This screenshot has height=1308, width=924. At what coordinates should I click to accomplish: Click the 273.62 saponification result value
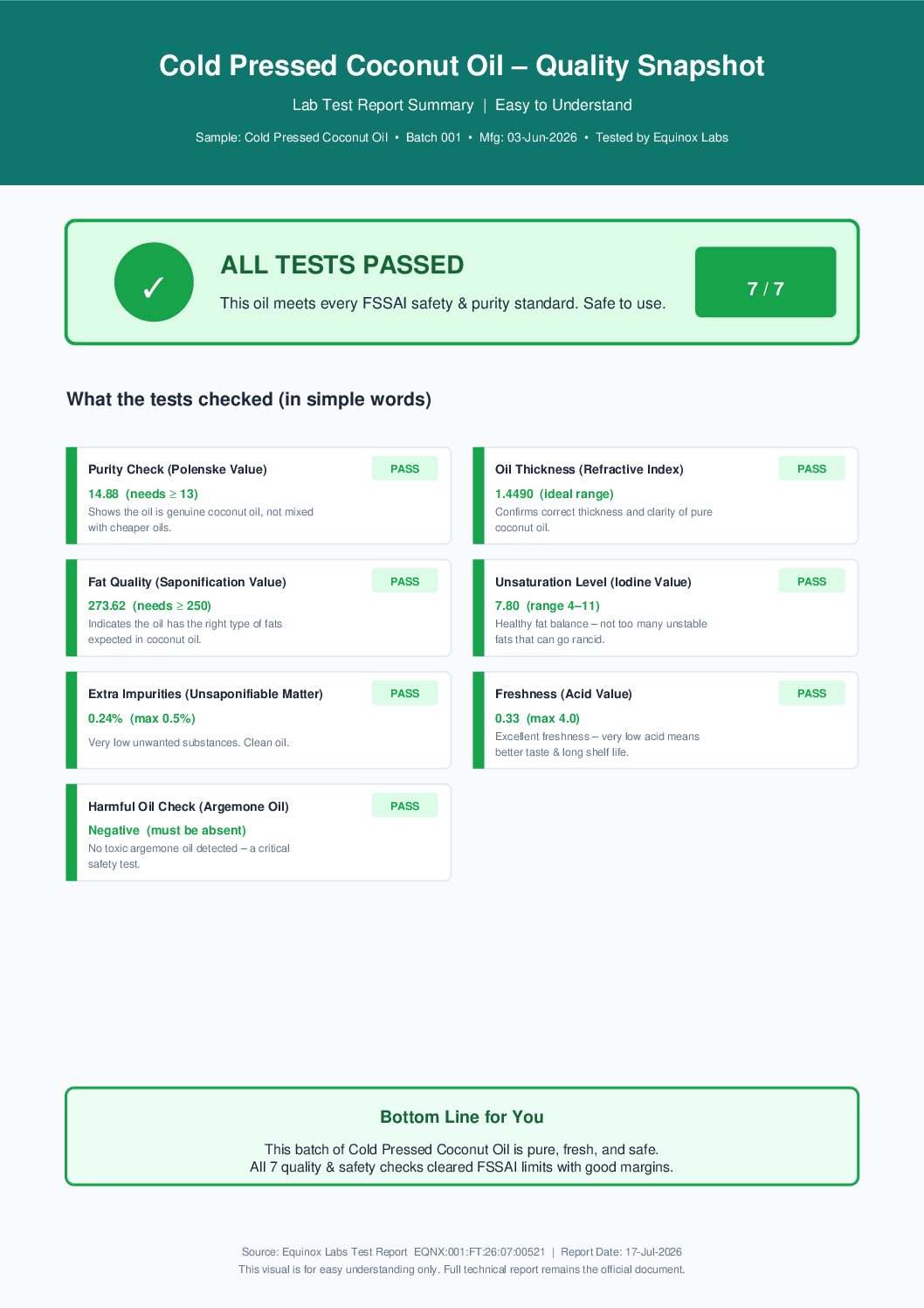point(107,606)
